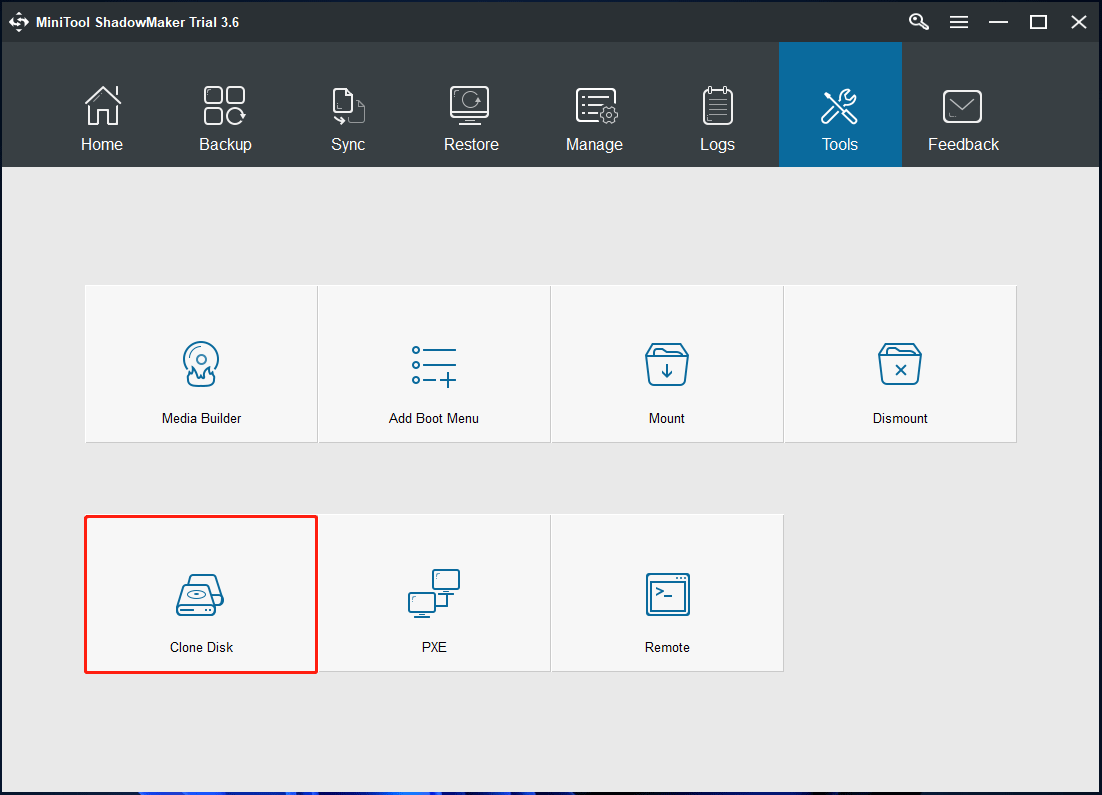1102x795 pixels.
Task: Close the ShadowMaker window
Action: point(1079,22)
